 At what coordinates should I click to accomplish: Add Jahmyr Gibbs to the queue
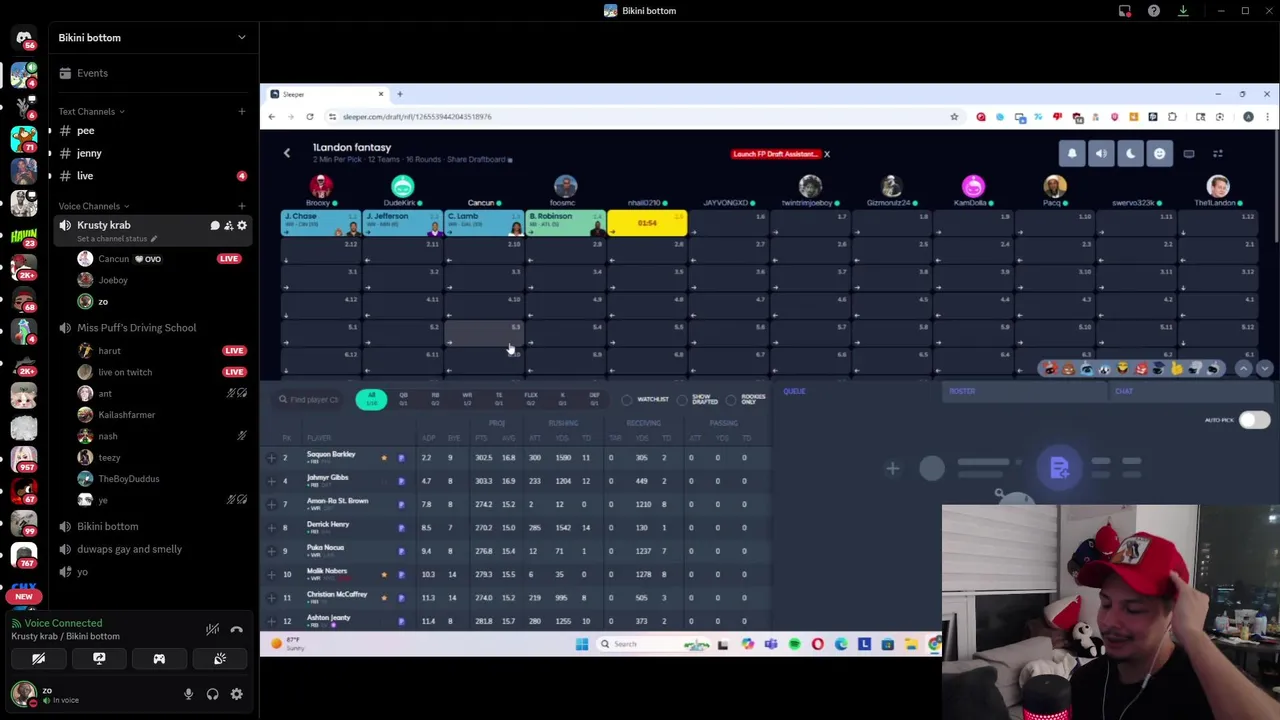pos(271,481)
